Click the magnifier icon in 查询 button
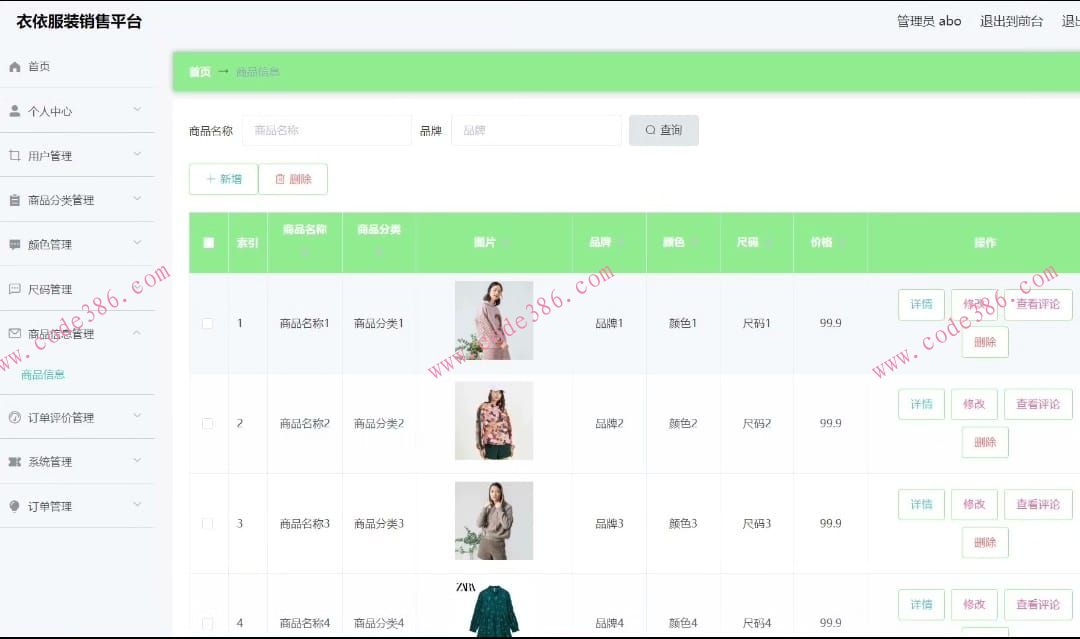Screen dimensions: 1080x639 (x=650, y=130)
